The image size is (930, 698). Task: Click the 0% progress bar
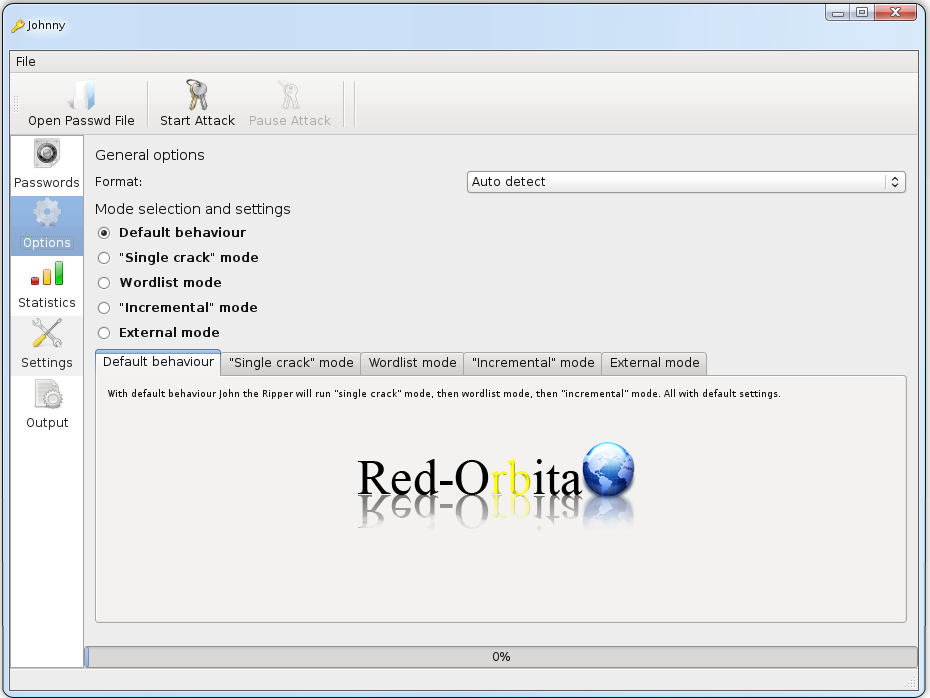coord(501,656)
